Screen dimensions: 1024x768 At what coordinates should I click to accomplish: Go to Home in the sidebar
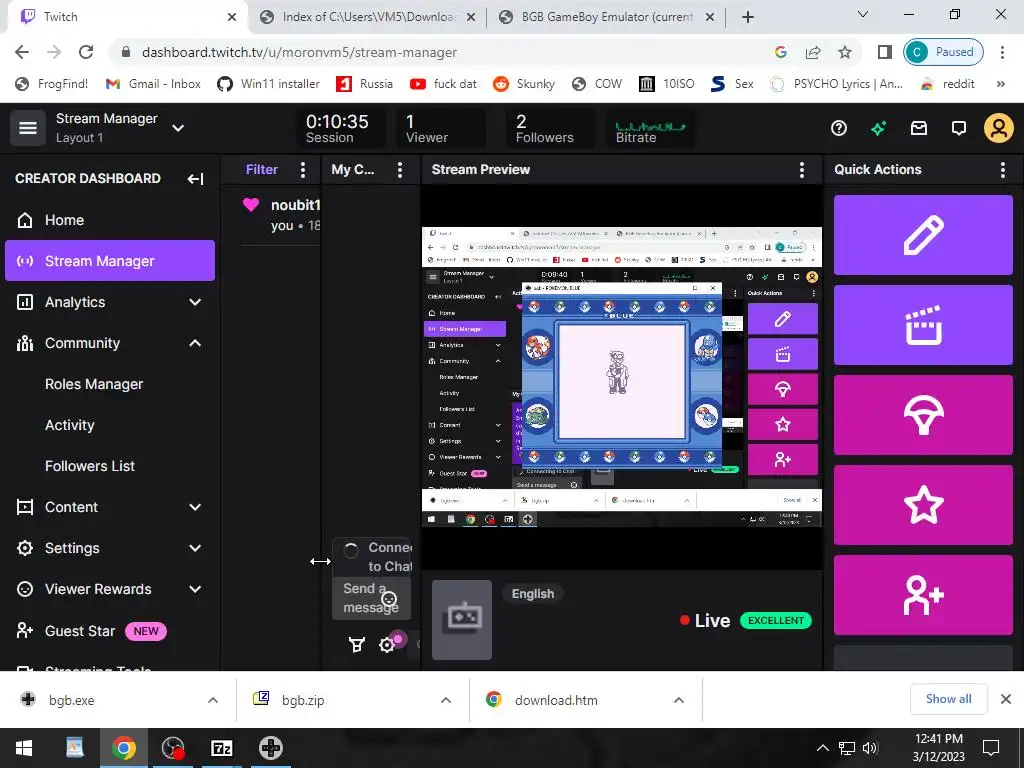(110, 220)
